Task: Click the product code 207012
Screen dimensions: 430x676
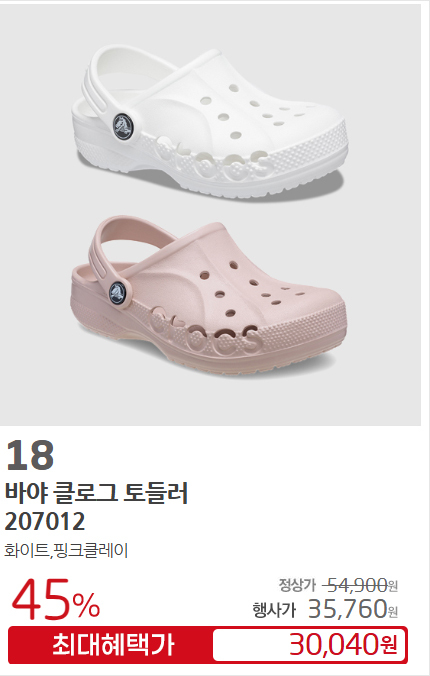Action: [45, 521]
